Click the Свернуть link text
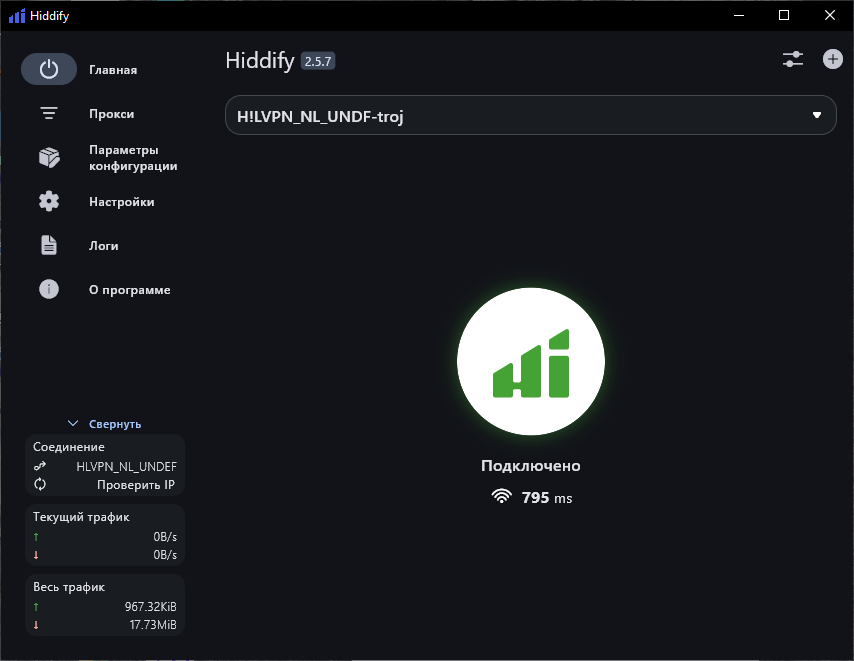This screenshot has height=661, width=854. pos(115,424)
